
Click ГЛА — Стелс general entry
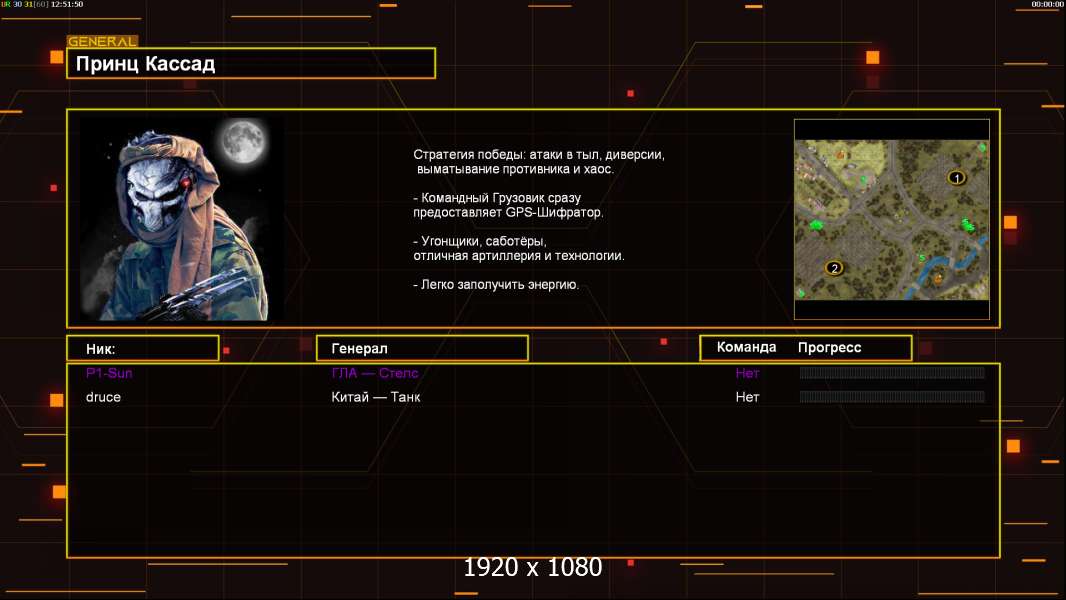375,373
